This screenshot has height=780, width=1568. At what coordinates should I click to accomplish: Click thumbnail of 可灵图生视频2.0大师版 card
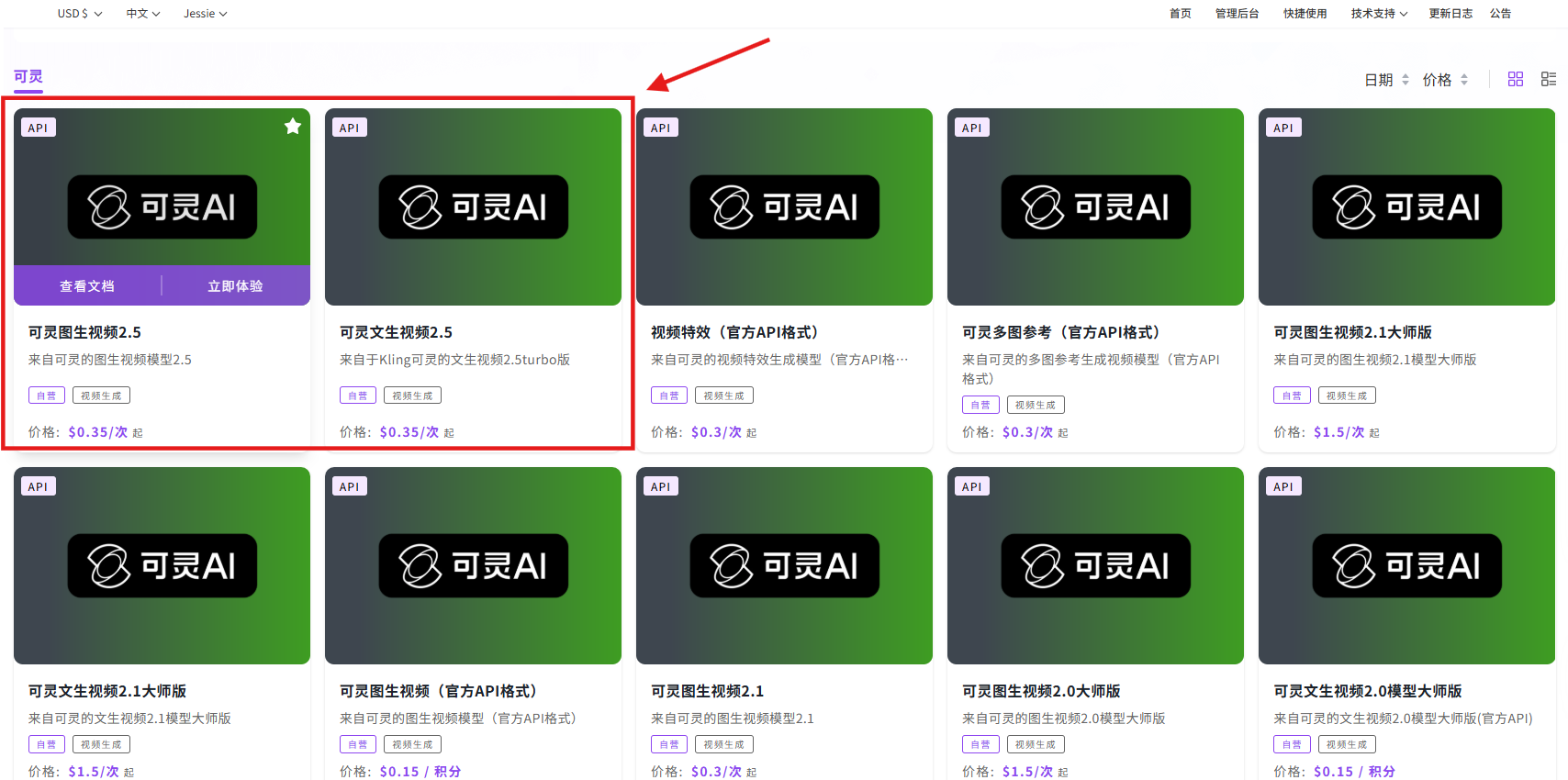1095,565
